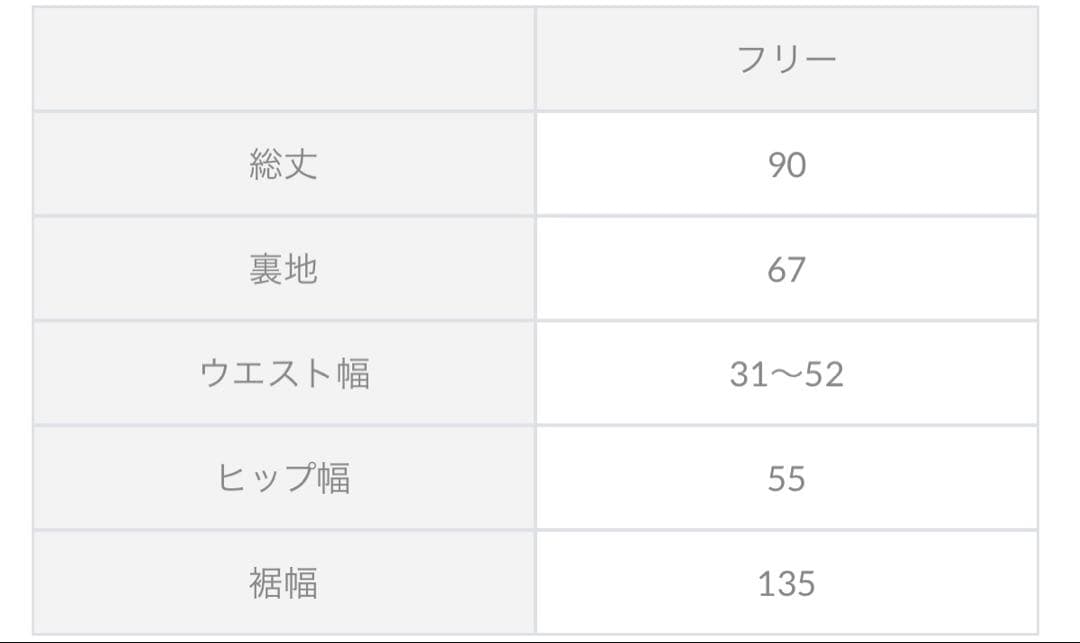Select the ウエスト幅 row label
1080x643 pixels.
coord(284,374)
